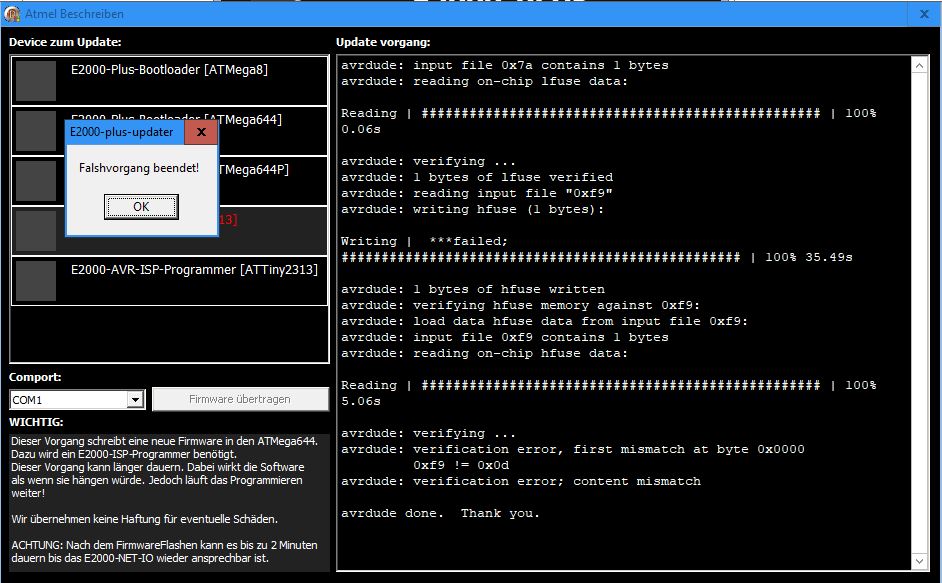Click OK in the E2000-plus-updater dialog
The width and height of the screenshot is (942, 583).
[141, 207]
